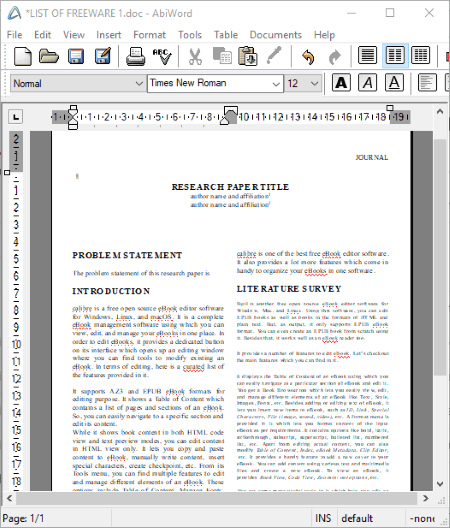Viewport: 450px width, 528px height.
Task: Click the right margin marker on ruler
Action: [x=390, y=108]
